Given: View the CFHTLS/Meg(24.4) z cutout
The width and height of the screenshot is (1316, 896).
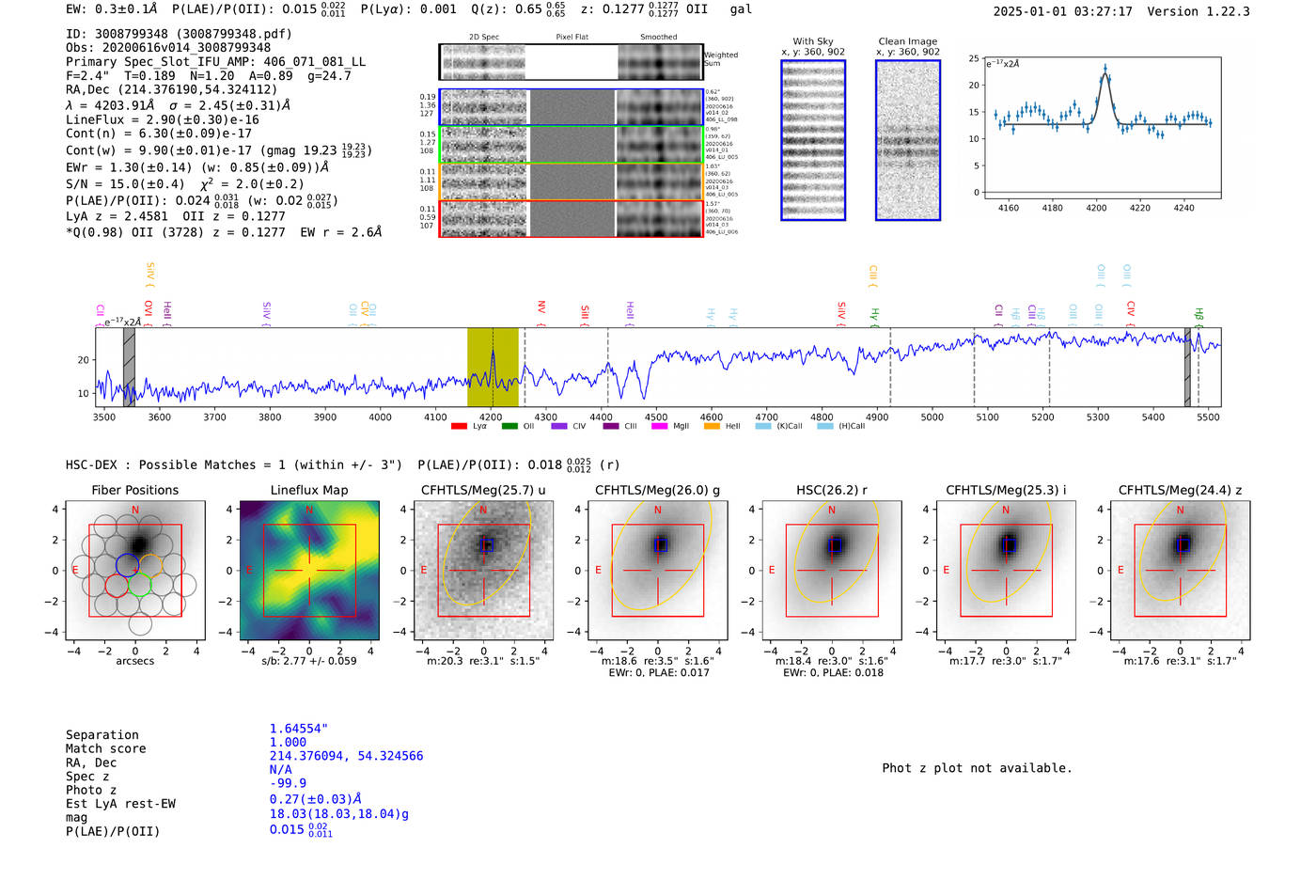Looking at the screenshot, I should [x=1181, y=571].
